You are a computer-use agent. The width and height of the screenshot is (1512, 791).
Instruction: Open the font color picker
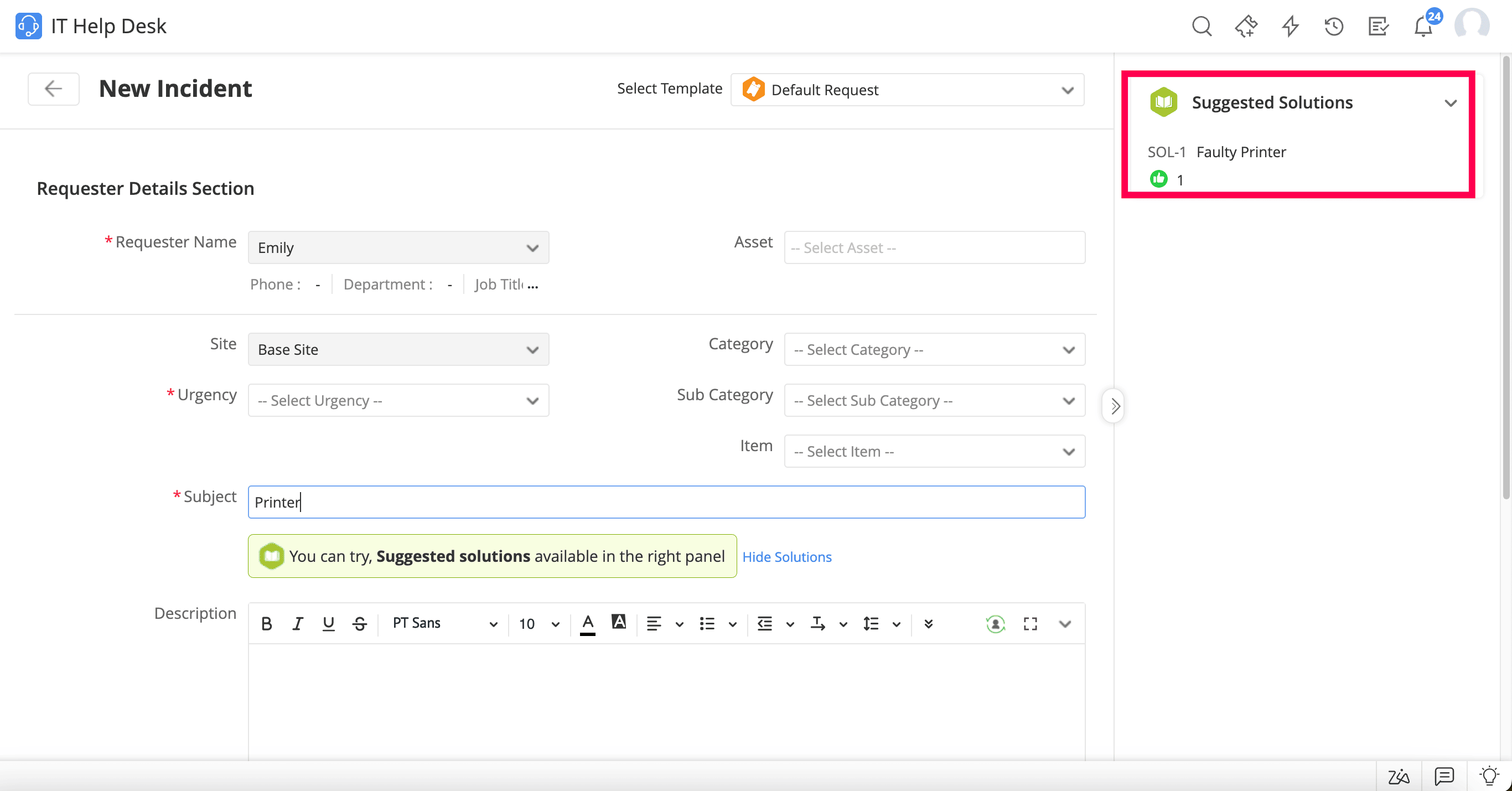pos(588,624)
